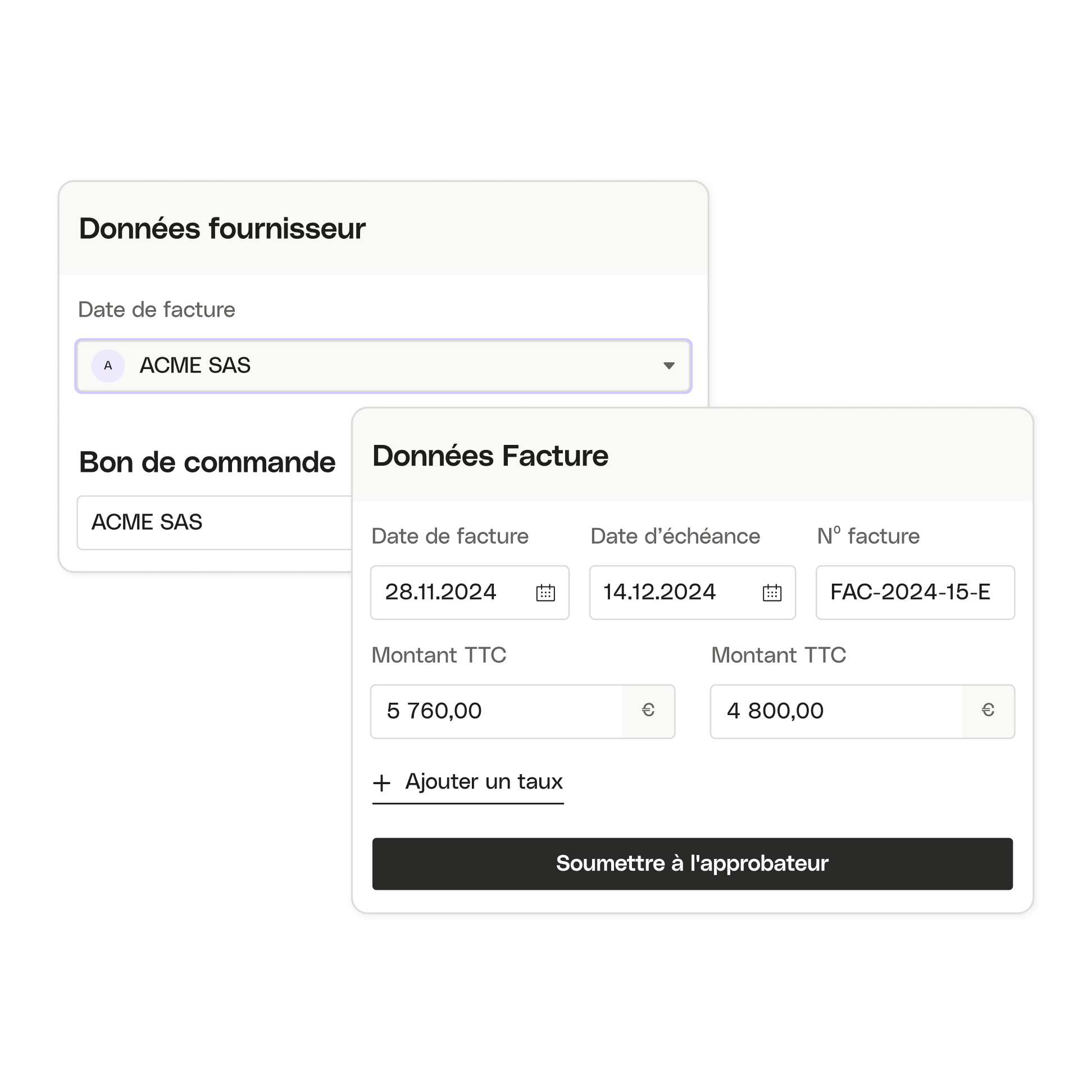1092x1092 pixels.
Task: Click the plus icon before Ajouter un taux
Action: (381, 783)
